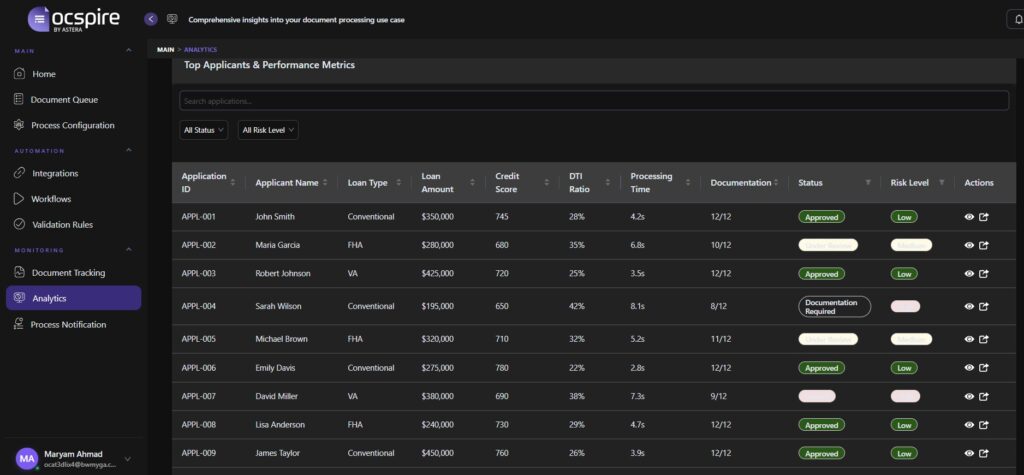Image resolution: width=1024 pixels, height=475 pixels.
Task: Open the notifications bell
Action: 1017,20
